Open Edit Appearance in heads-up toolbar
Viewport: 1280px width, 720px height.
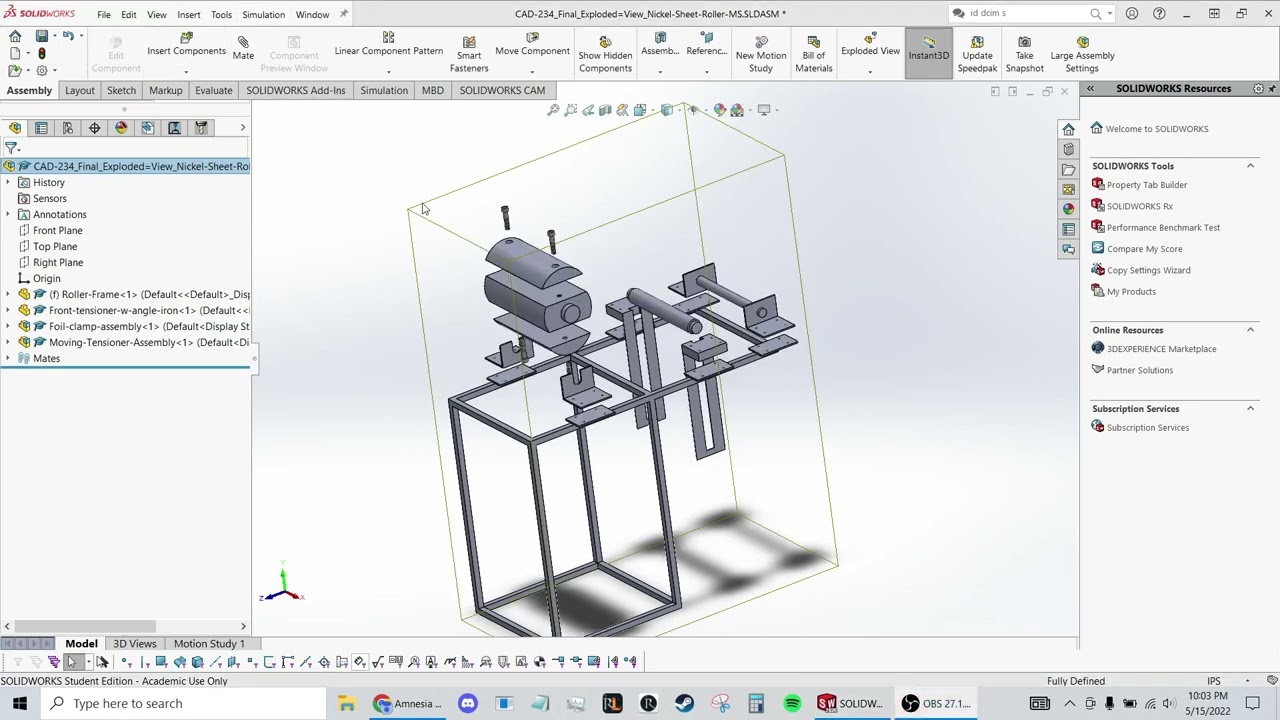[719, 110]
